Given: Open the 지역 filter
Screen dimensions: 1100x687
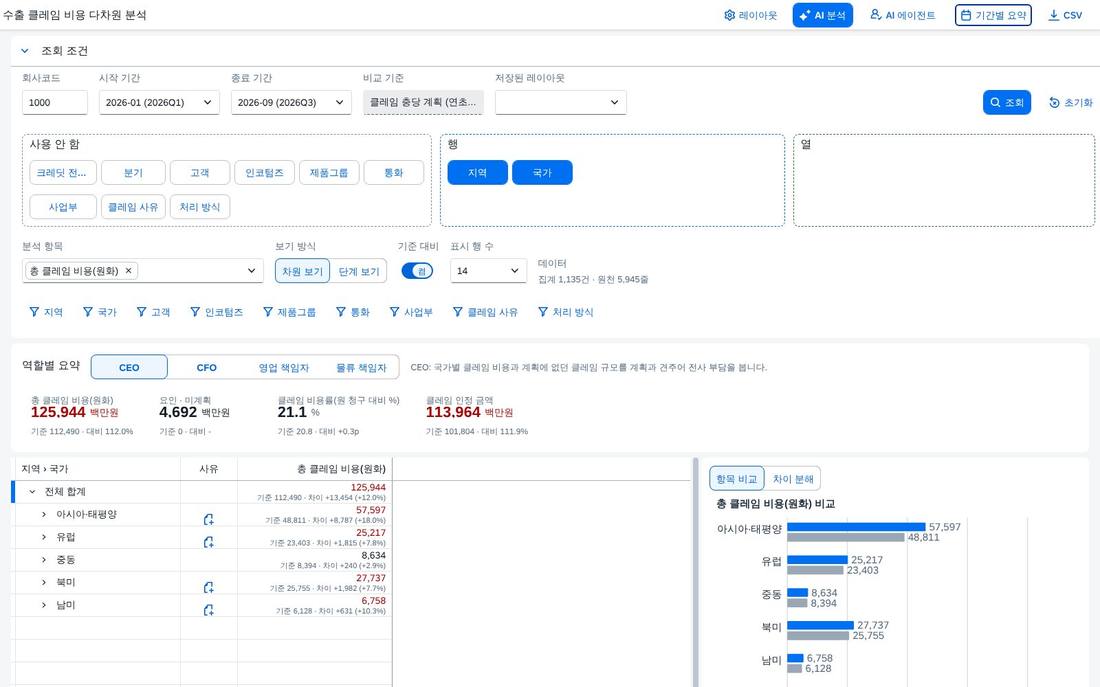Looking at the screenshot, I should click(46, 312).
